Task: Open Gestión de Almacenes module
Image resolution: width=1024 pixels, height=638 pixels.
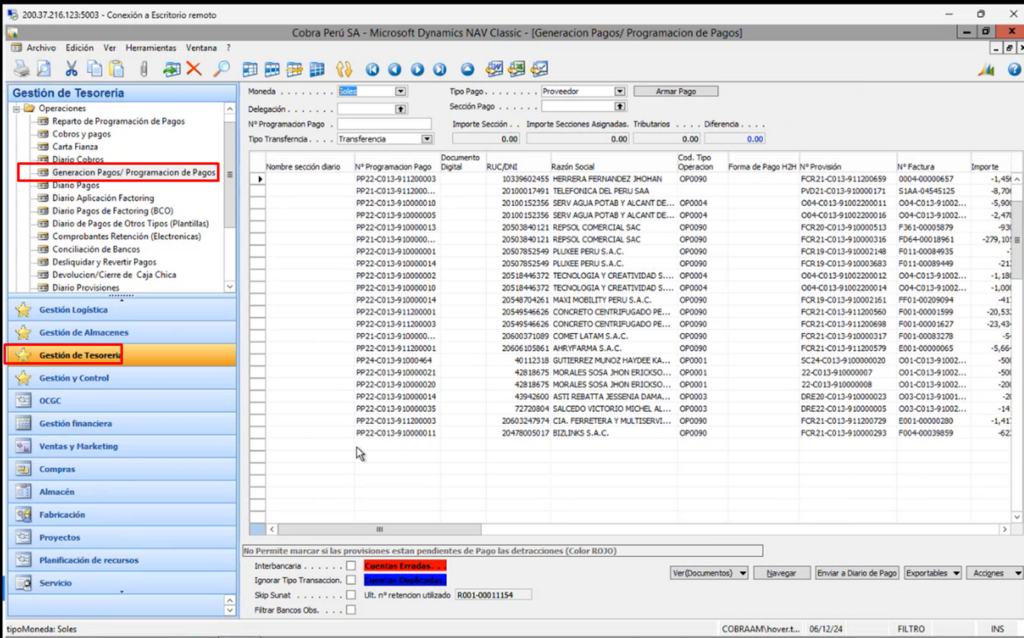Action: click(122, 332)
